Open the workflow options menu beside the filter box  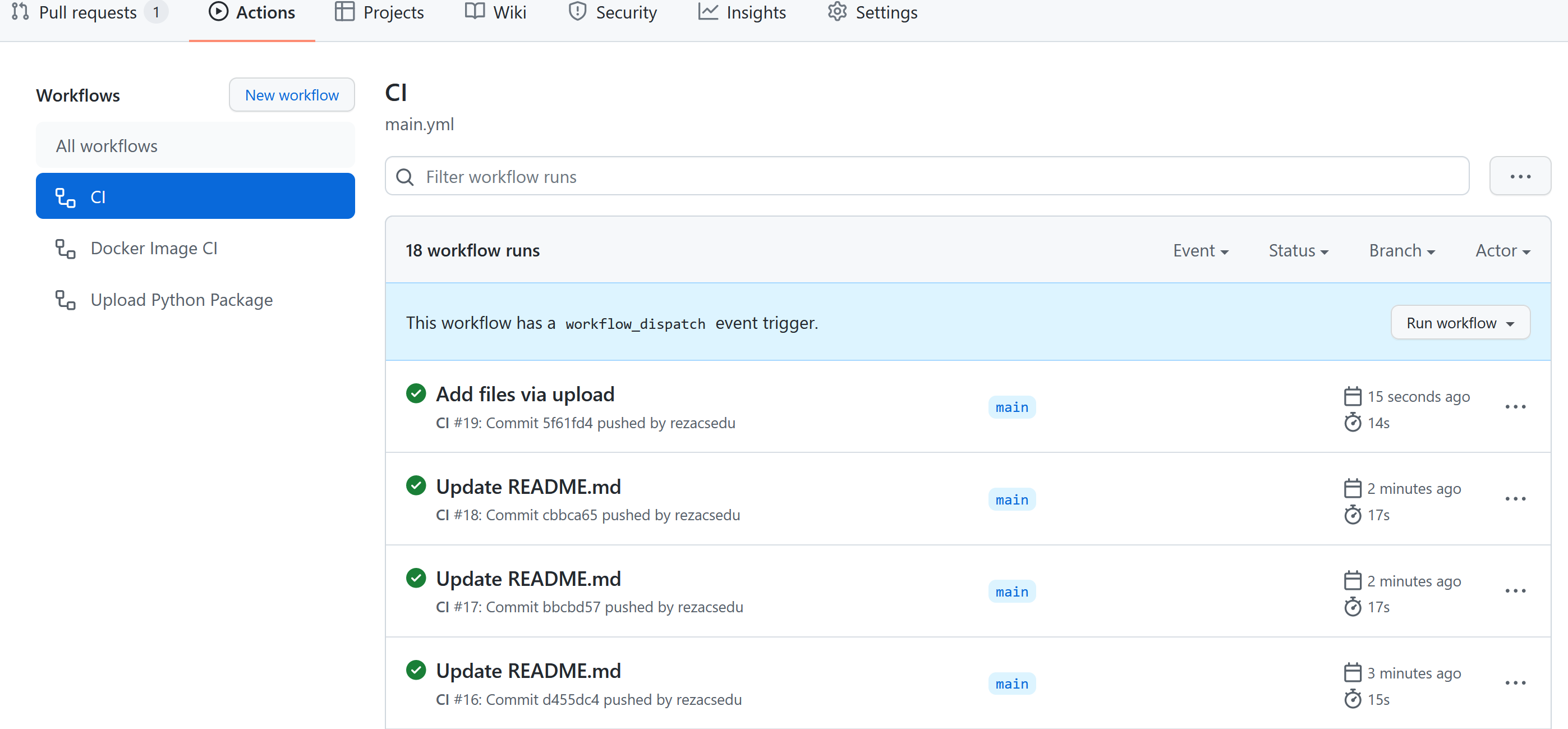[x=1519, y=177]
